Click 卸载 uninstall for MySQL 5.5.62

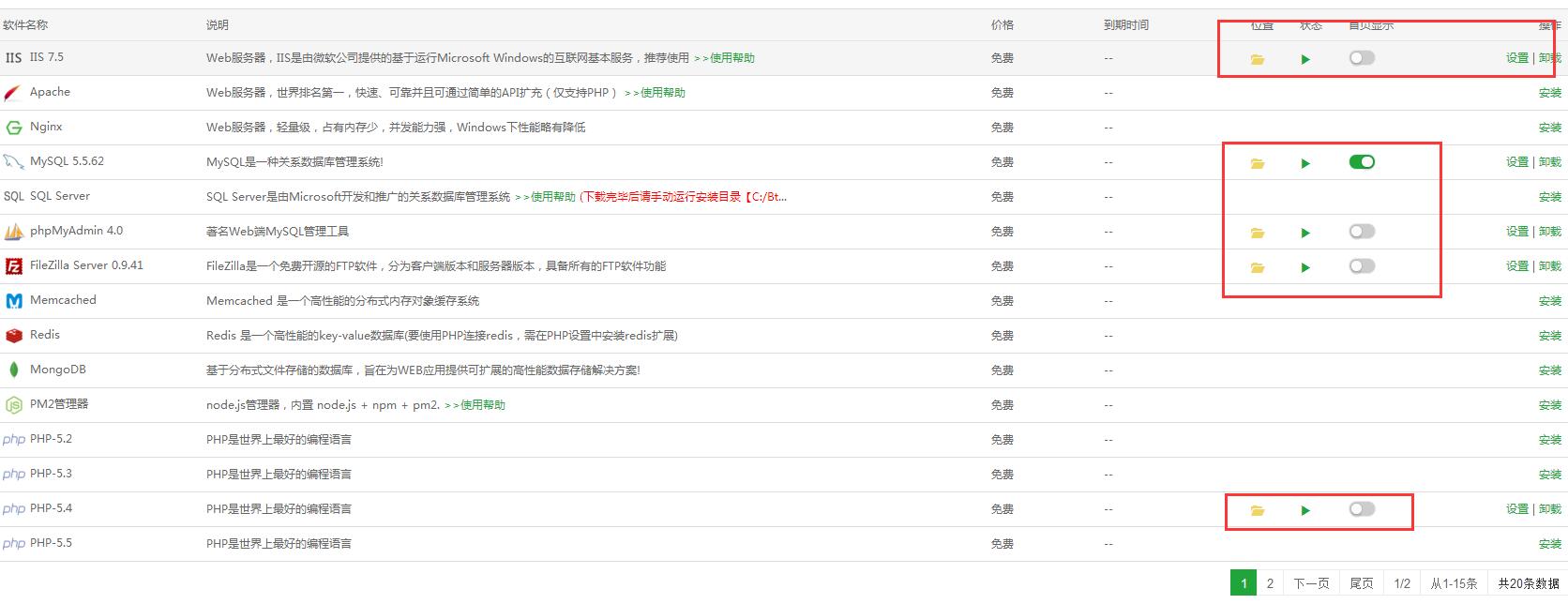point(1549,162)
